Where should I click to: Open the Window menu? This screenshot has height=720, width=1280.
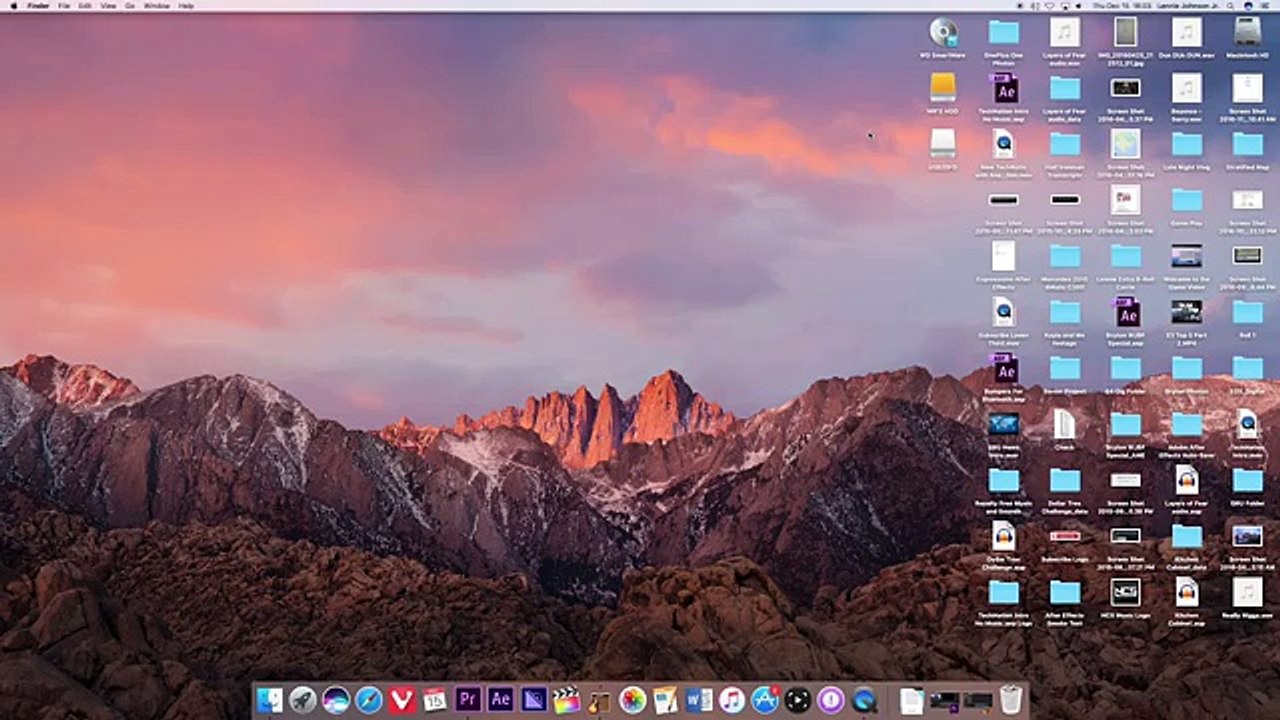[156, 6]
